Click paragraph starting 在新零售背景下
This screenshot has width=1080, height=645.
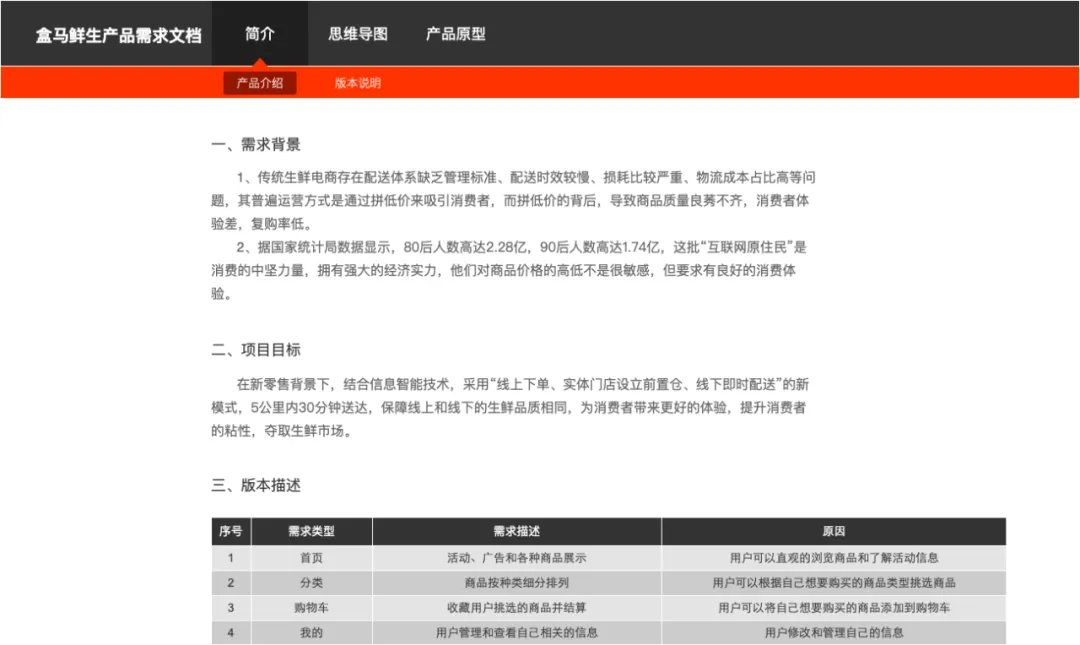pos(510,407)
